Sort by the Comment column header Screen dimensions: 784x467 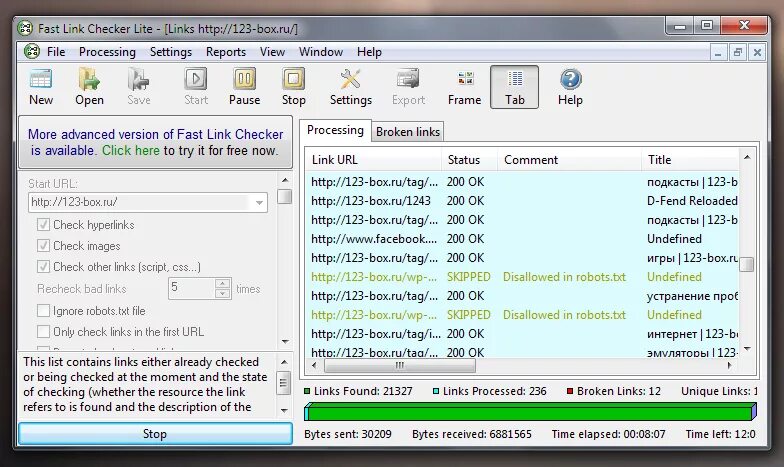pyautogui.click(x=569, y=160)
